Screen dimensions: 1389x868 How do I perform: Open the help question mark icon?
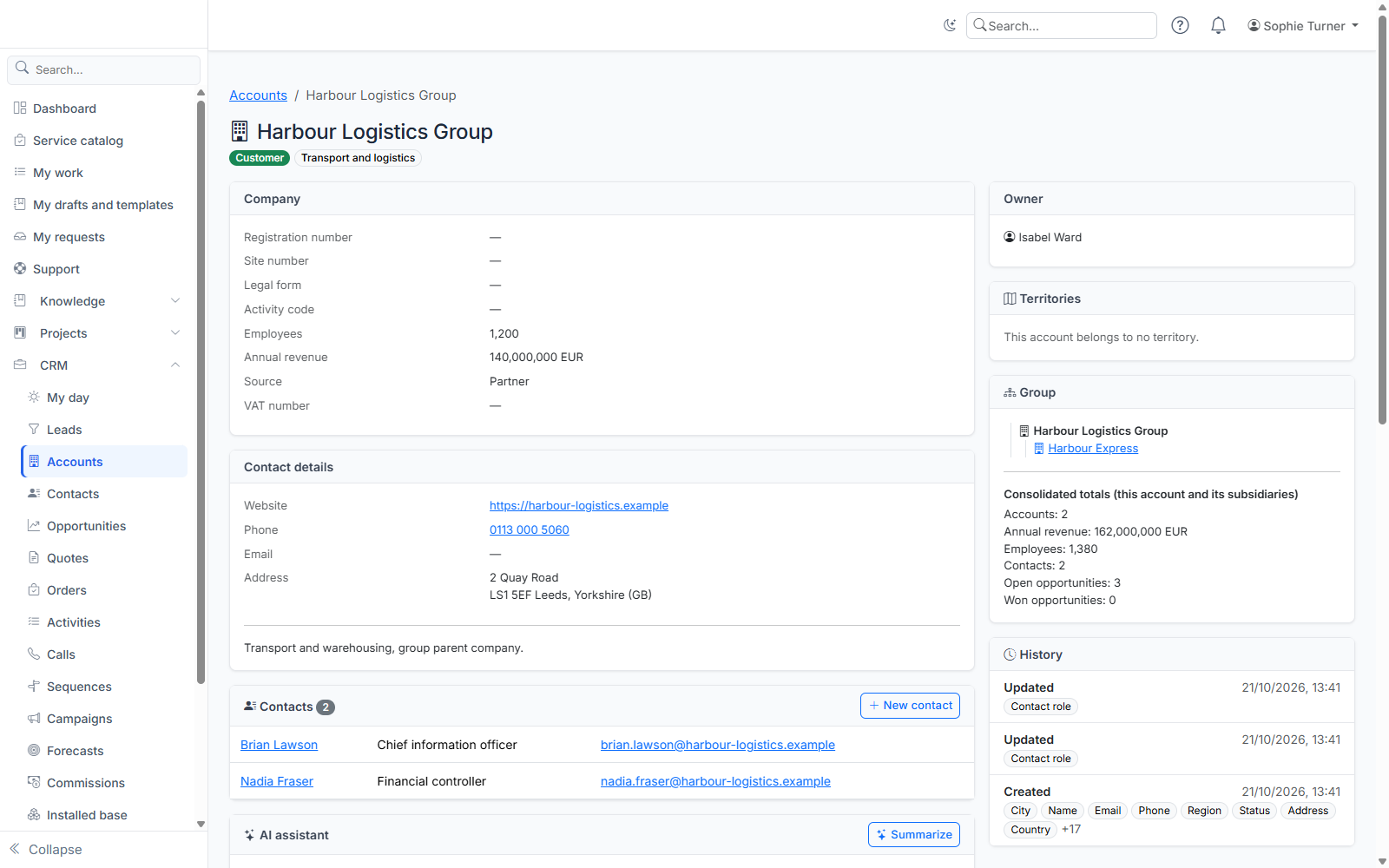click(x=1180, y=26)
